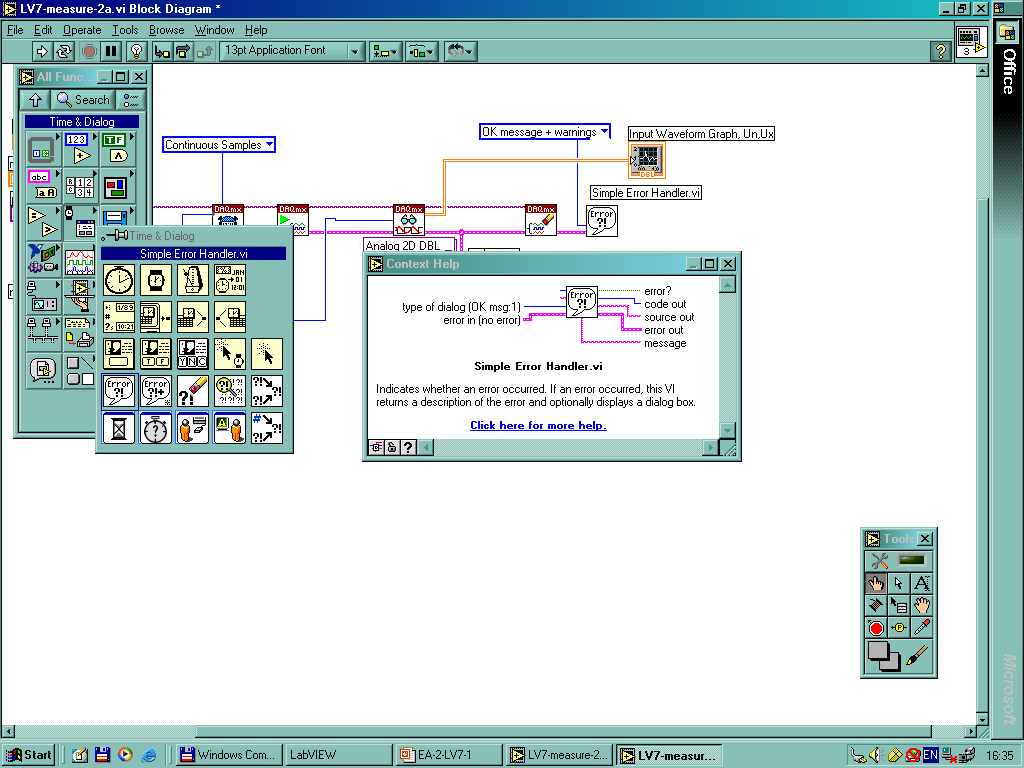Select the Tick Count clock icon

click(x=119, y=280)
